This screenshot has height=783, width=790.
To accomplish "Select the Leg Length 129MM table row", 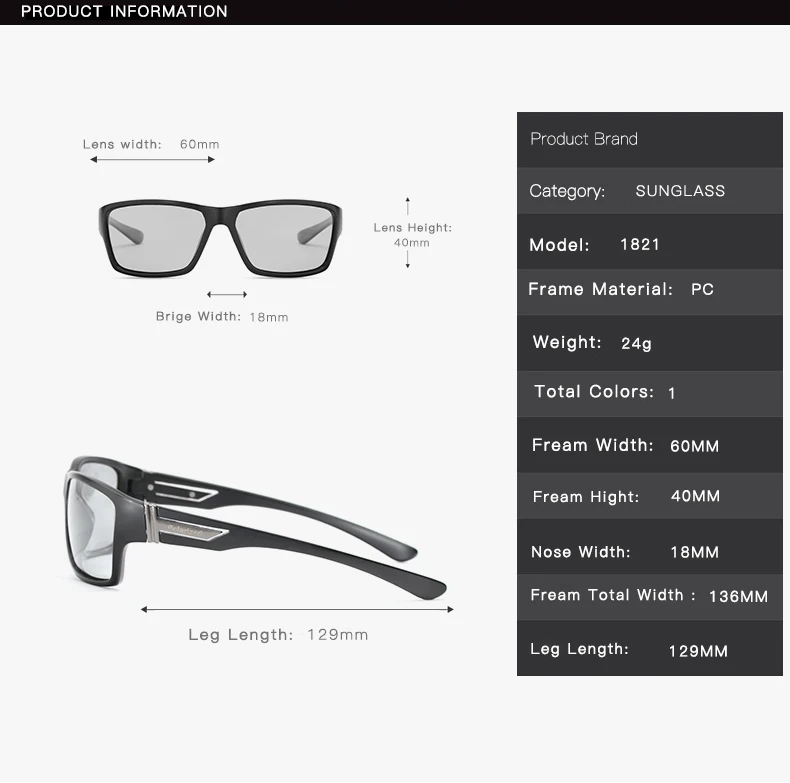I will (649, 648).
